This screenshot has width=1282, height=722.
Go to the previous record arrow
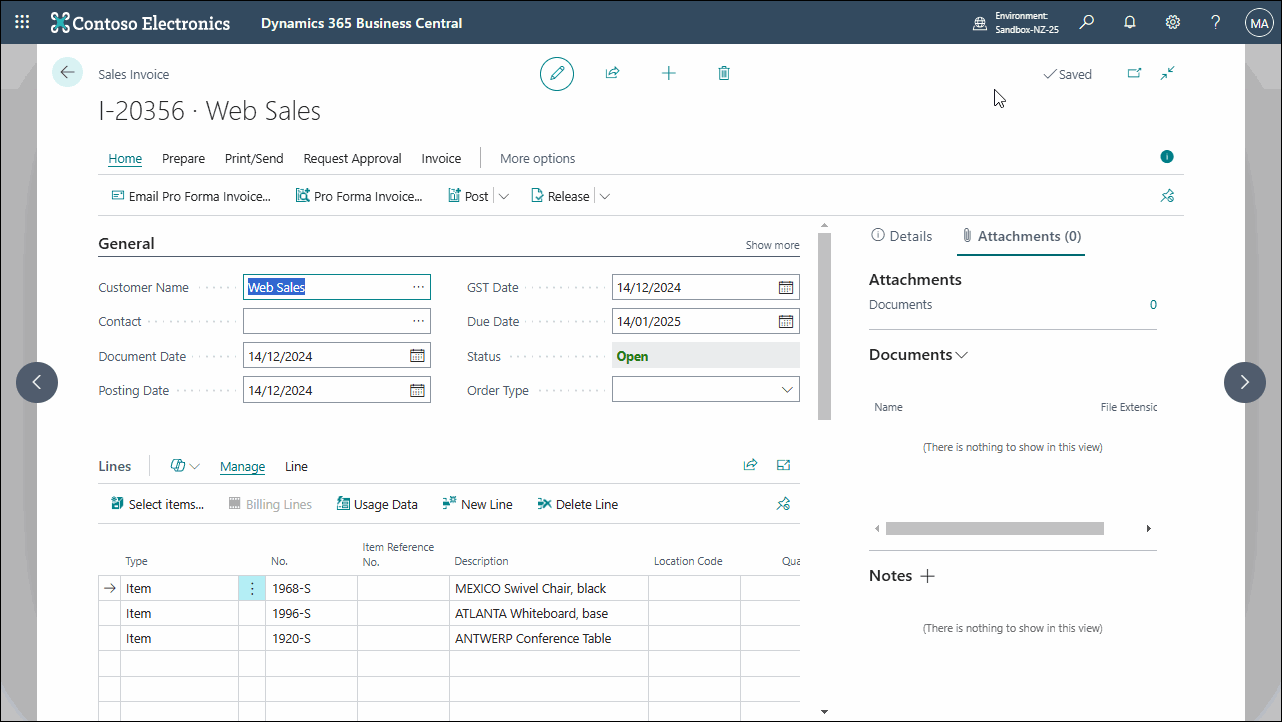37,382
